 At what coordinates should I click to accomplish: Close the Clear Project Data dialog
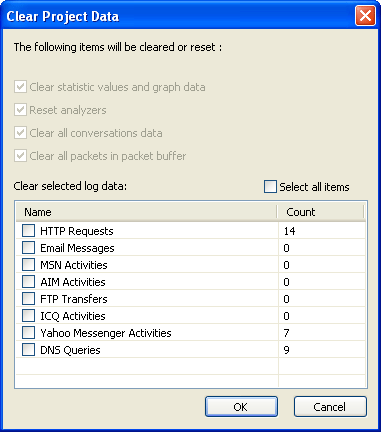[x=365, y=16]
